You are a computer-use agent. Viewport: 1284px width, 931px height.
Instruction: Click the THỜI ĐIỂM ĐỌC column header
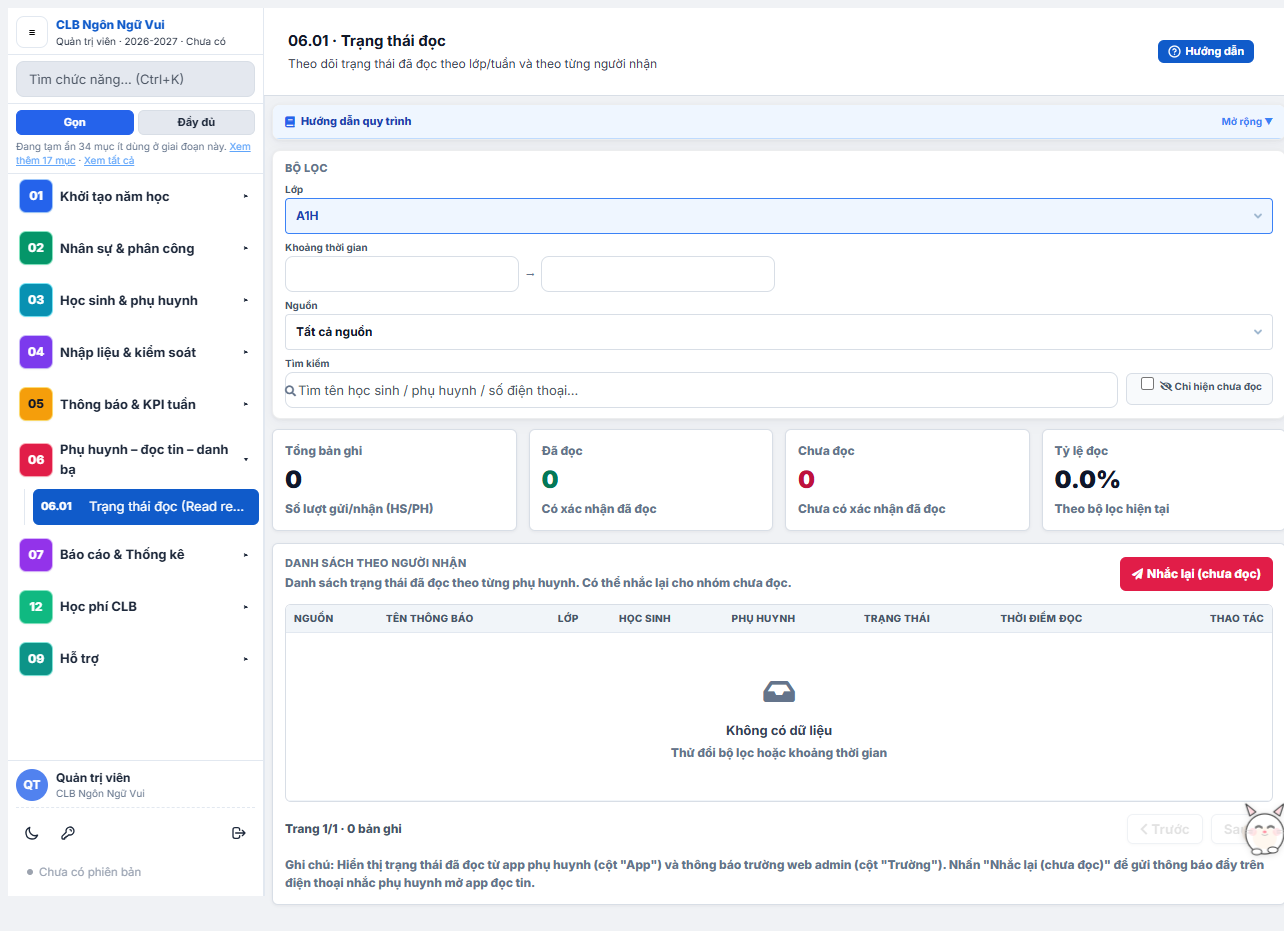[x=1041, y=618]
